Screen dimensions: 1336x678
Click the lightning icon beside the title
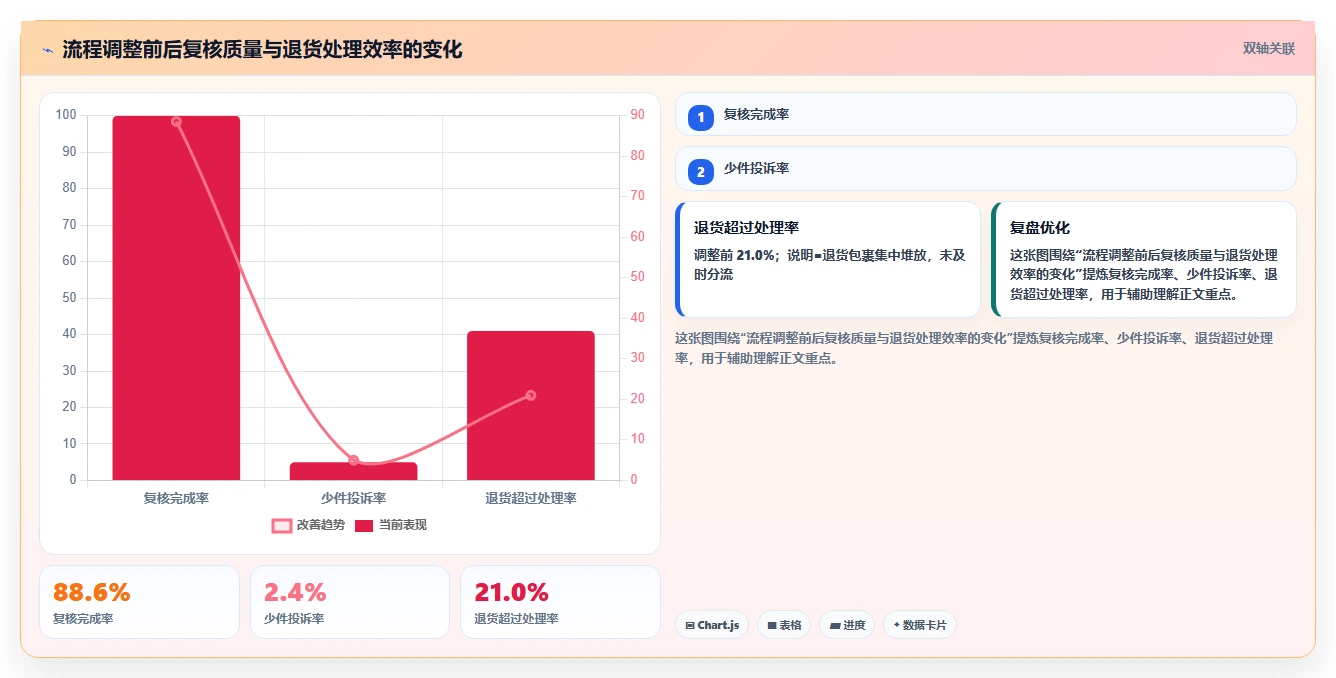coord(47,50)
